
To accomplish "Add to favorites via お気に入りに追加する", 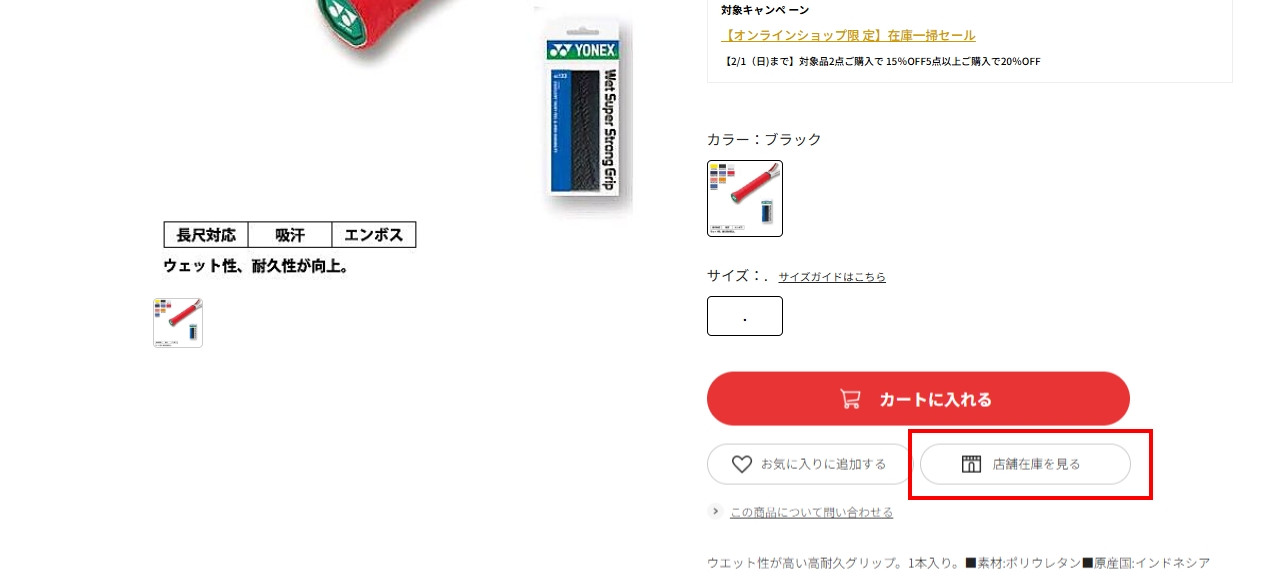I will [809, 464].
